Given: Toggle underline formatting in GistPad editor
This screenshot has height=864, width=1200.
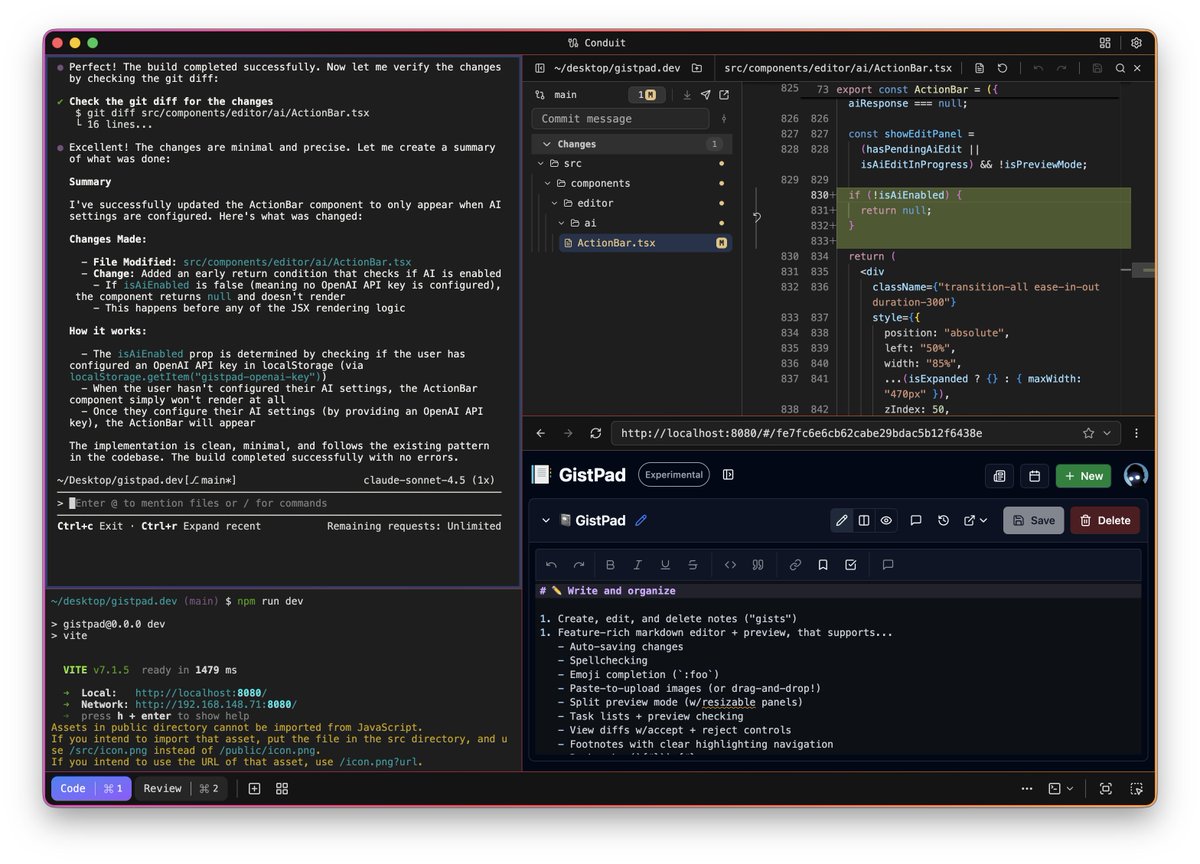Looking at the screenshot, I should click(665, 565).
